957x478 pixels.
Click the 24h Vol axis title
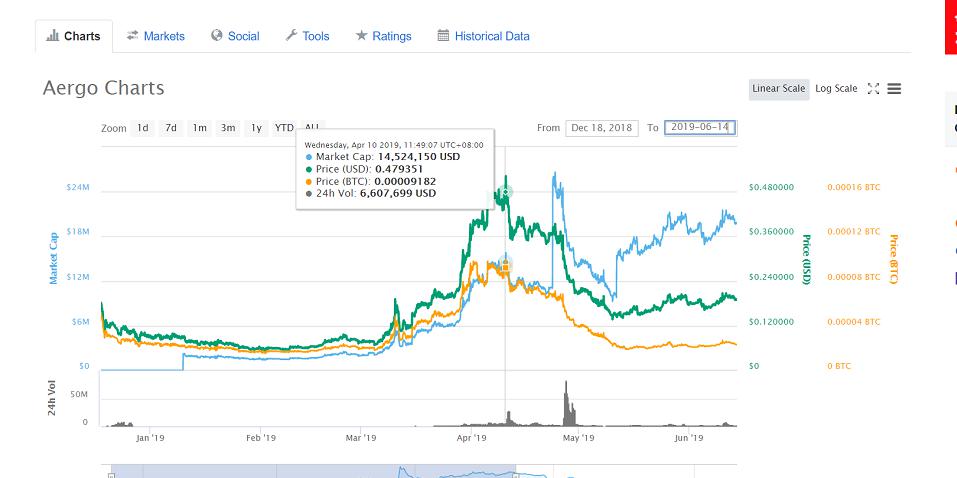click(x=52, y=397)
